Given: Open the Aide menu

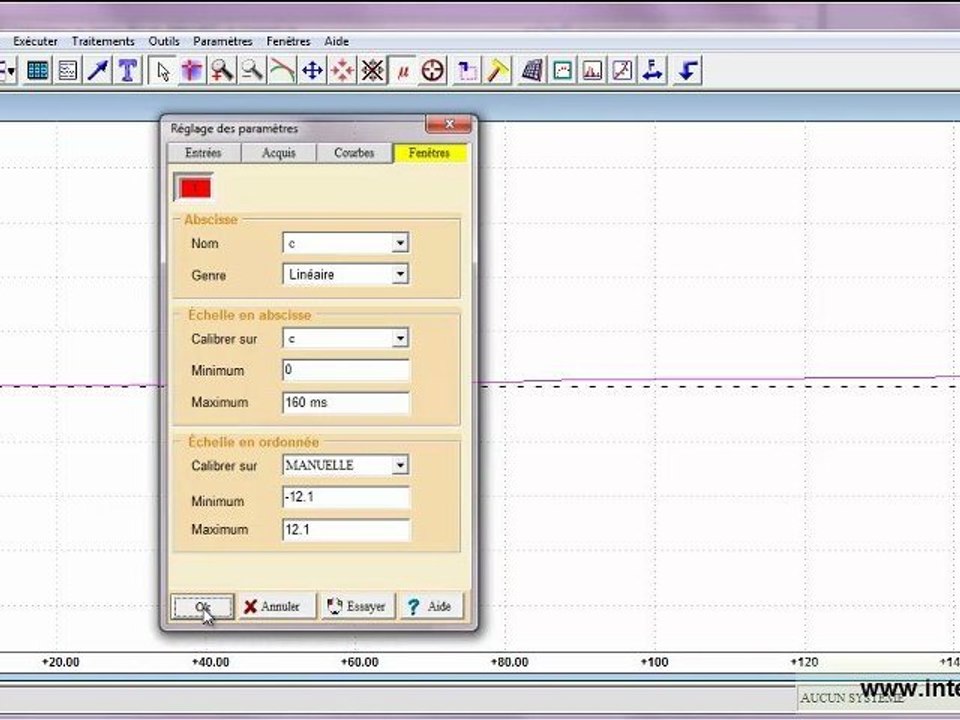Looking at the screenshot, I should coord(337,42).
